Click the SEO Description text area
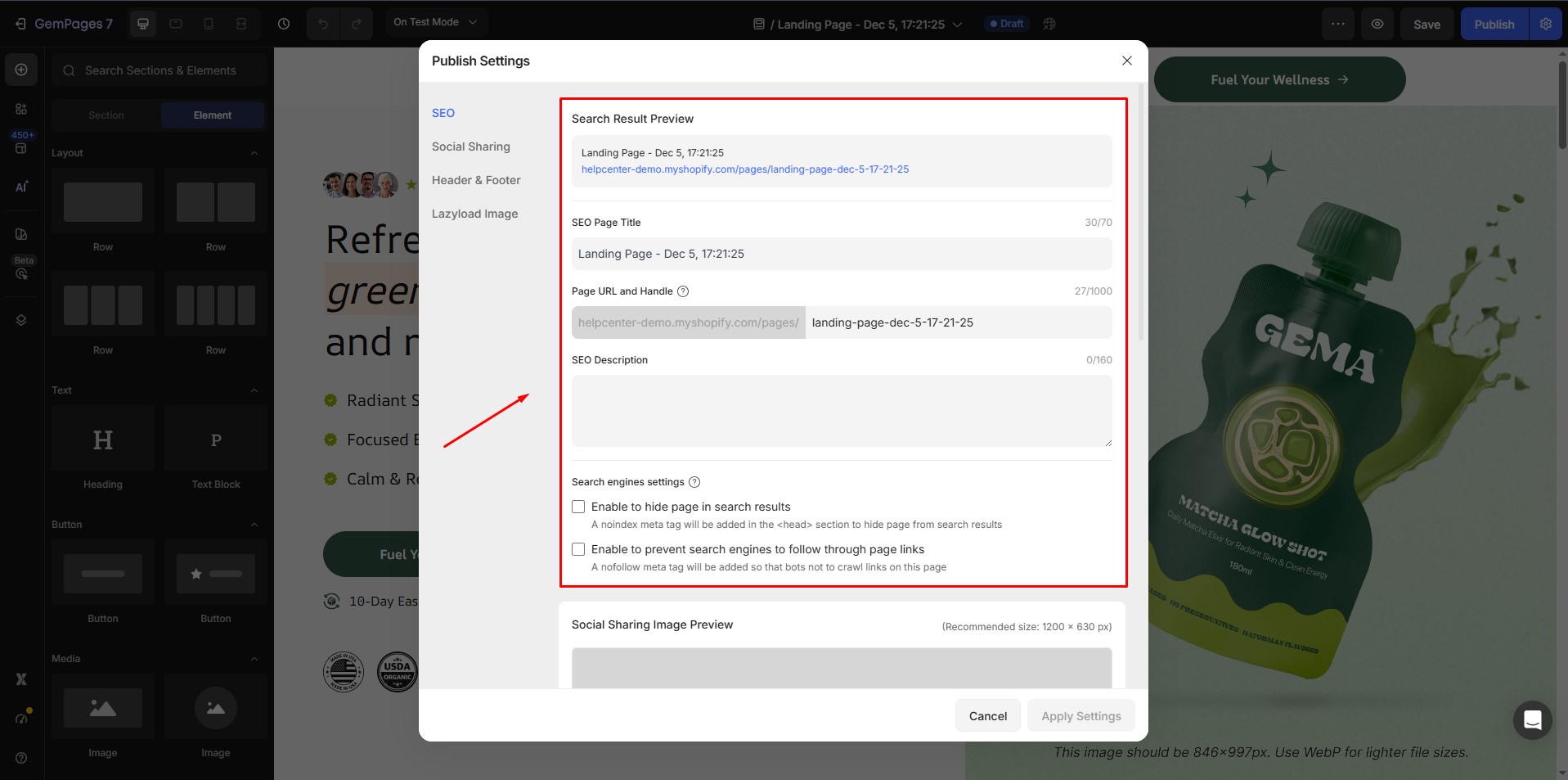This screenshot has width=1568, height=780. click(x=841, y=411)
